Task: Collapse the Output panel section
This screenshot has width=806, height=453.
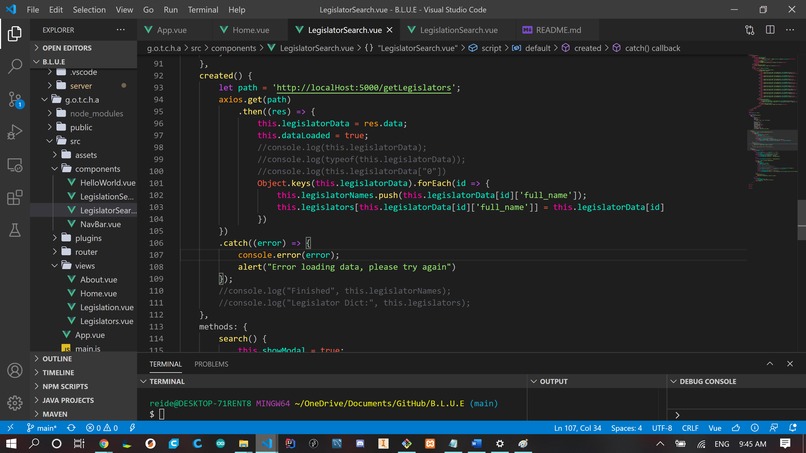Action: coord(596,381)
